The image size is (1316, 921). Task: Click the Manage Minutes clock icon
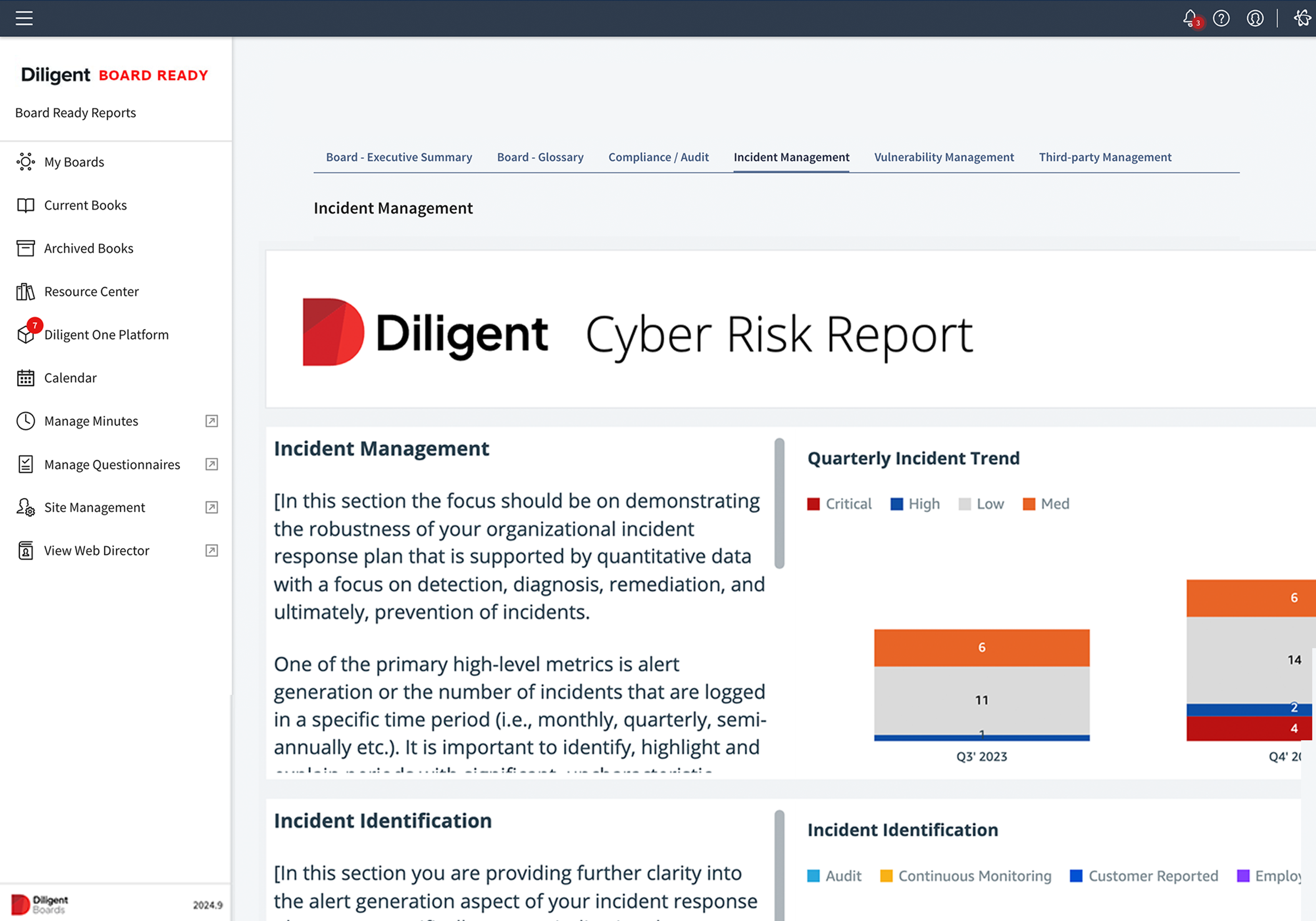(26, 421)
